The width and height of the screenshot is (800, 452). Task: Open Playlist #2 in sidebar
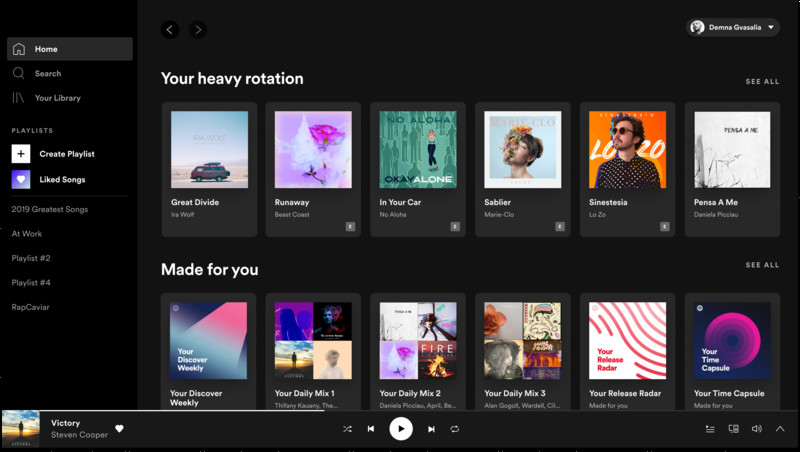[31, 258]
